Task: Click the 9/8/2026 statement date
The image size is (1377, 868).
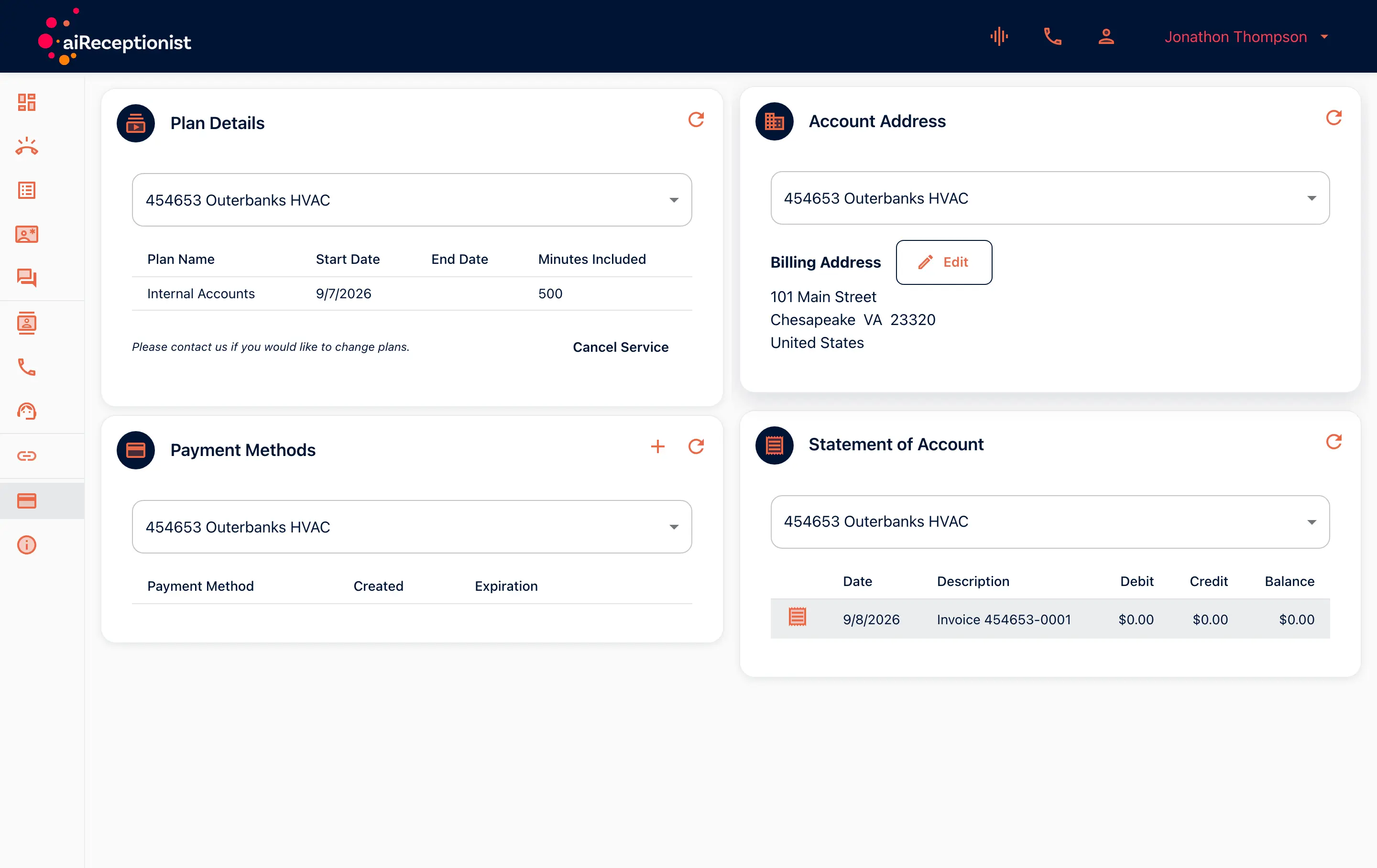Action: click(x=871, y=619)
